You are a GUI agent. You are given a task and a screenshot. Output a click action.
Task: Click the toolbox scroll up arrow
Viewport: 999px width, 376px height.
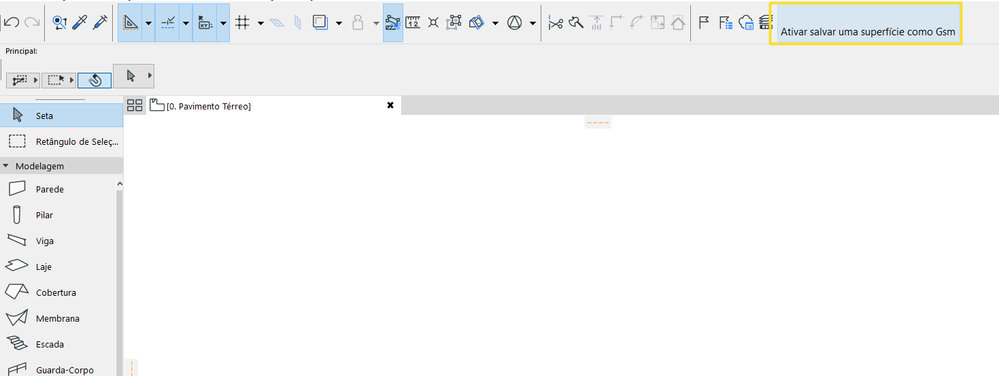point(119,184)
